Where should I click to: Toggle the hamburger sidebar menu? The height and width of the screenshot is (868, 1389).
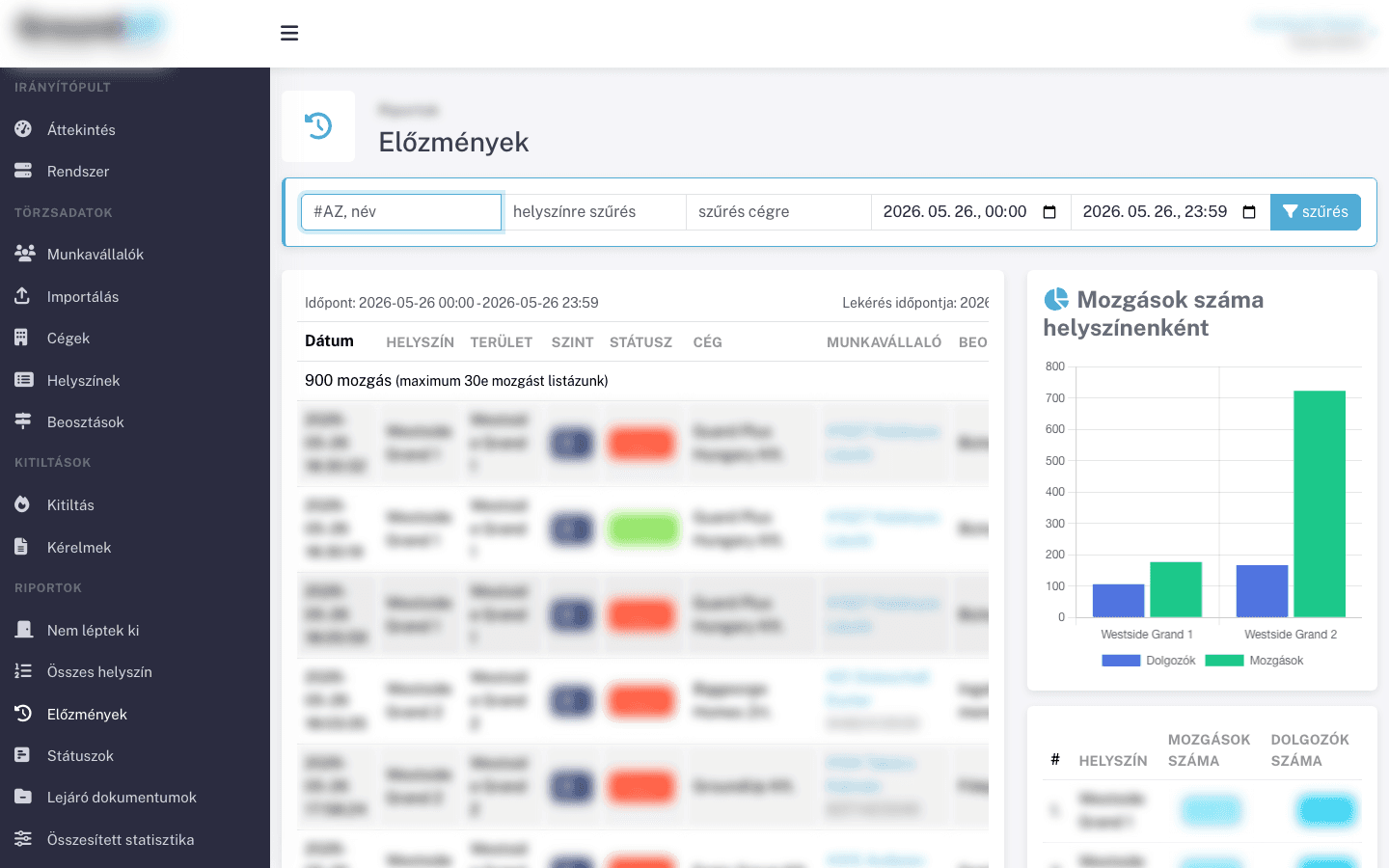coord(289,34)
